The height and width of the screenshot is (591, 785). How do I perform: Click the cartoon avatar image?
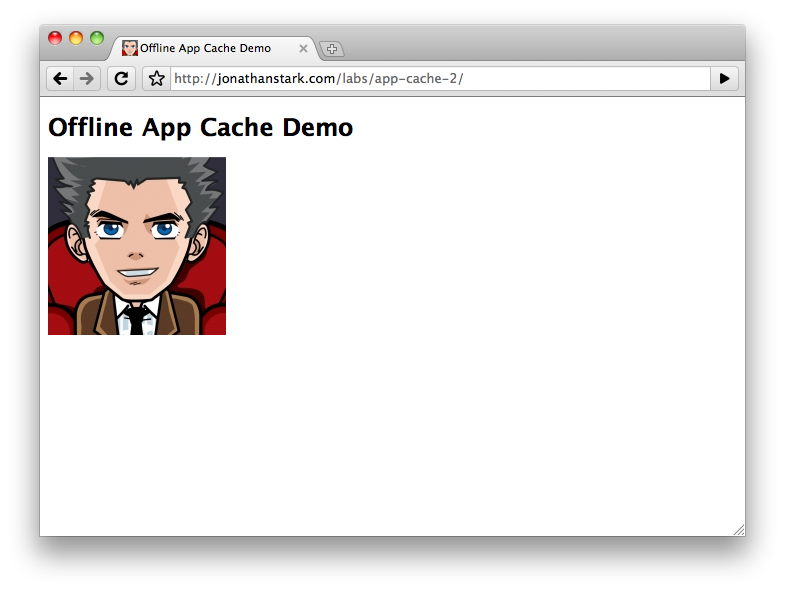(137, 245)
